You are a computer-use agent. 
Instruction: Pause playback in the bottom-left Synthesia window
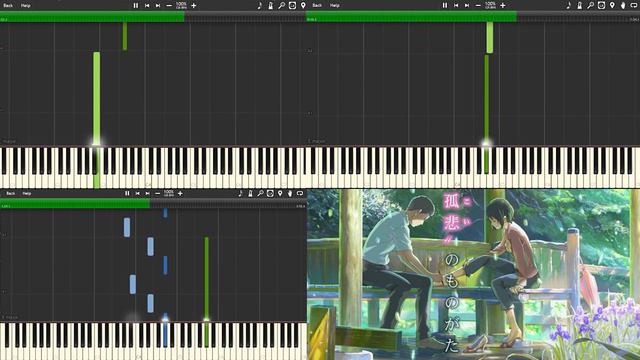127,193
